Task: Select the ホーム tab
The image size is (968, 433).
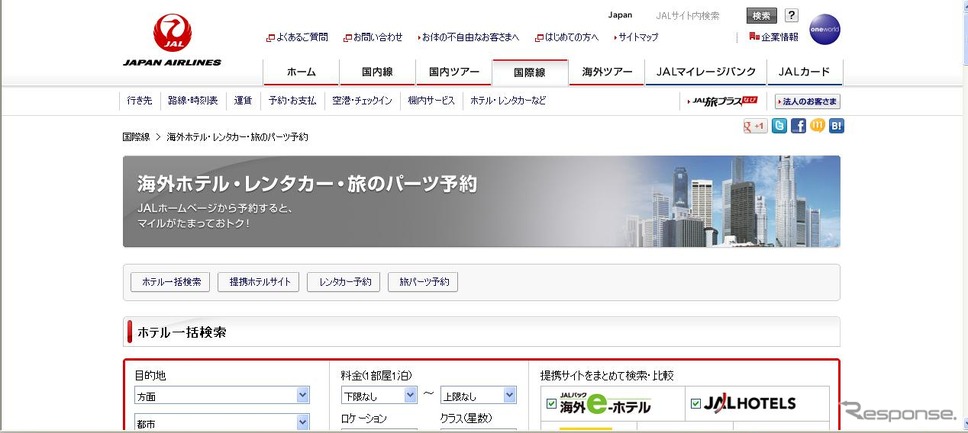Action: (x=301, y=72)
